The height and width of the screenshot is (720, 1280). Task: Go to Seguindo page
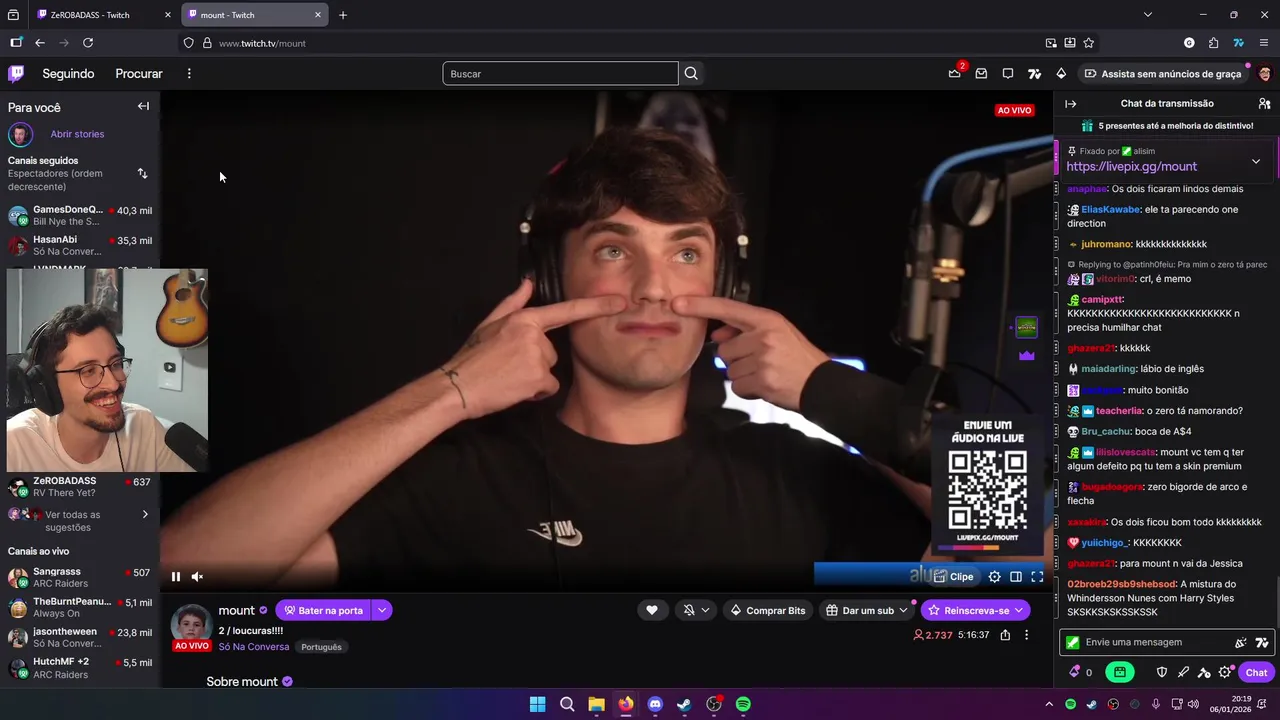(x=68, y=73)
